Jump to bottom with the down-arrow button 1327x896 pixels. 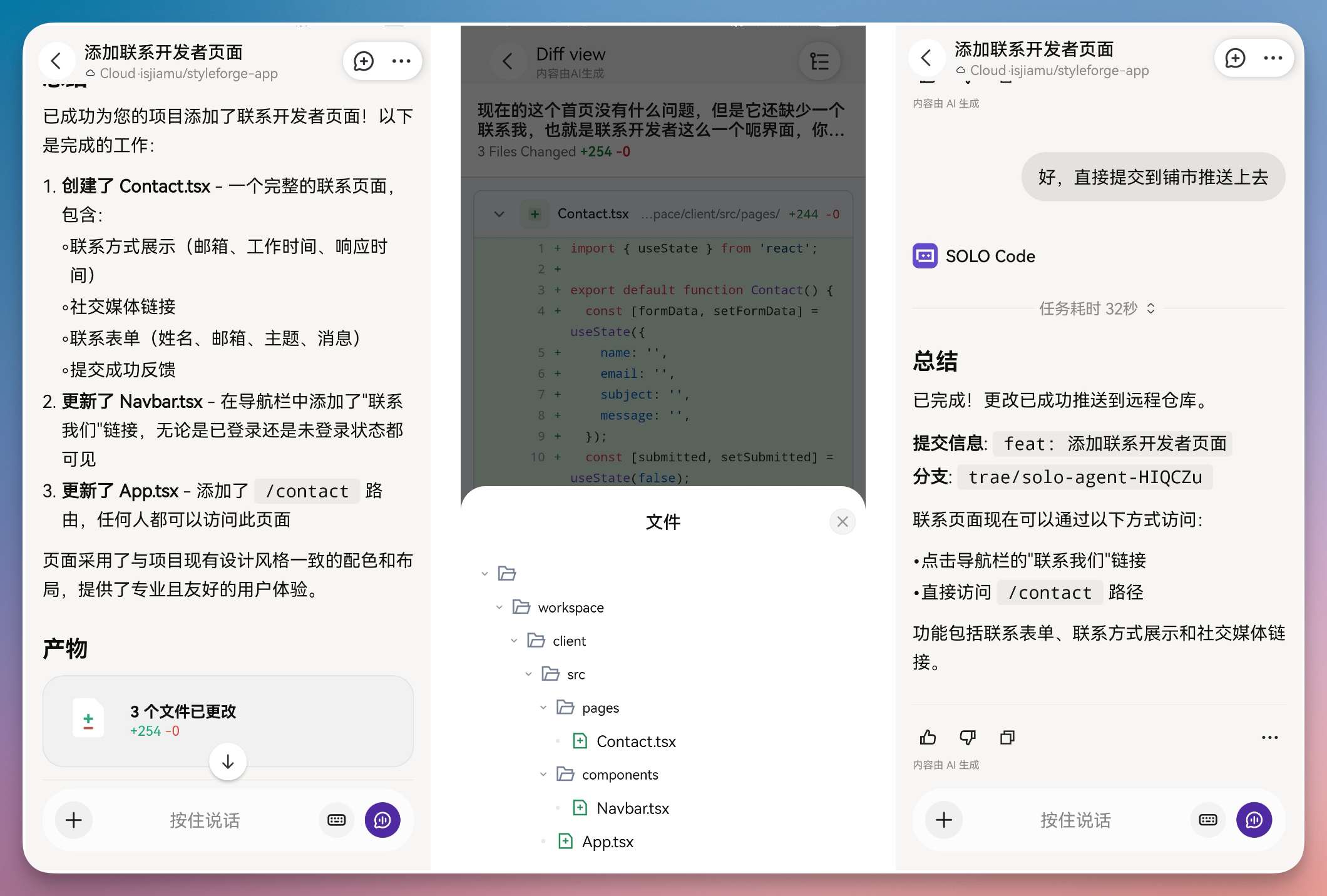pyautogui.click(x=228, y=761)
